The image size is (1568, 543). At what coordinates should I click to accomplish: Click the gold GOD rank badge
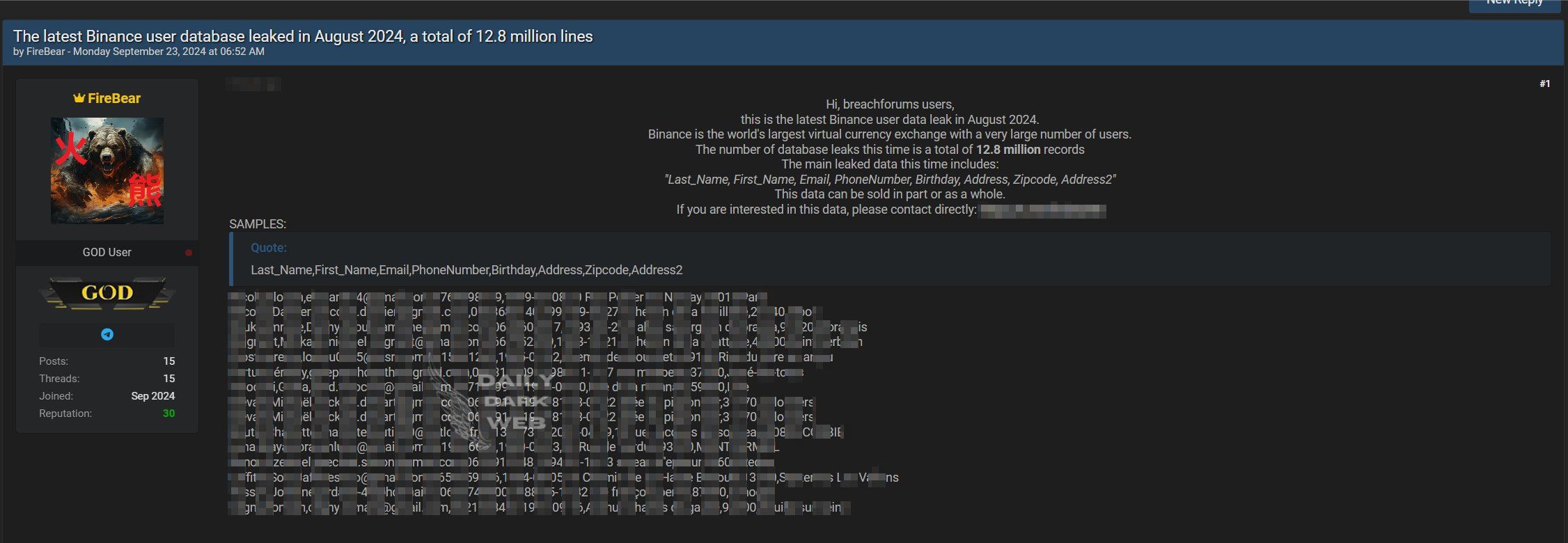[107, 292]
